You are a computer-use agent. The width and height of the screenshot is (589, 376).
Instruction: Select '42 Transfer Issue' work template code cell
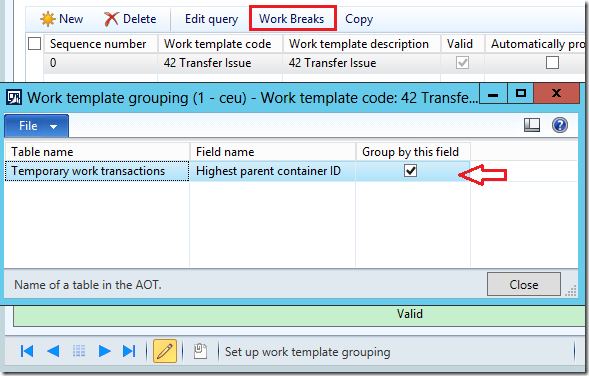click(220, 63)
